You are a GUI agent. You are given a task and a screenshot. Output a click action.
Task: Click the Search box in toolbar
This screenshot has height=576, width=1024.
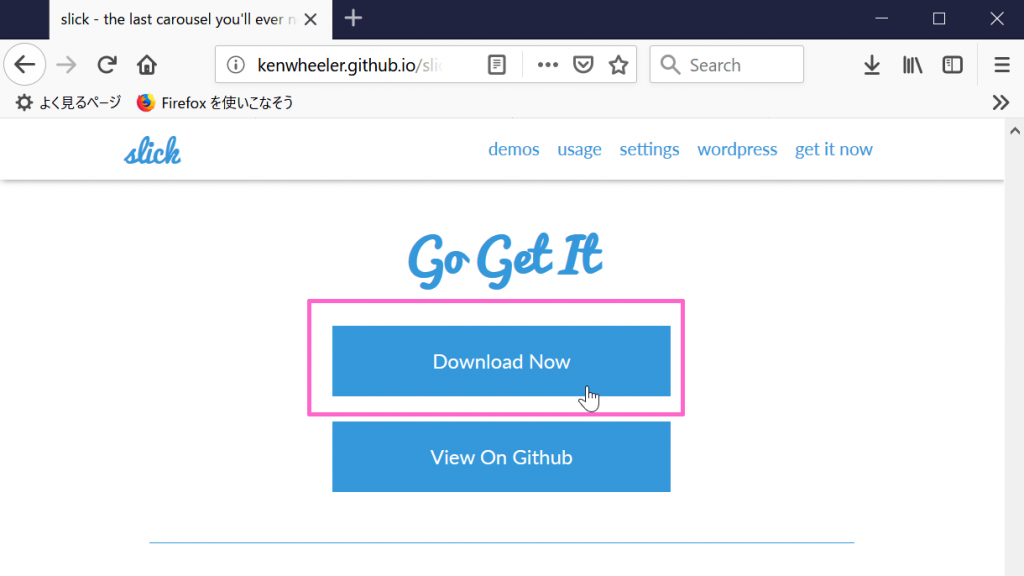pos(726,65)
